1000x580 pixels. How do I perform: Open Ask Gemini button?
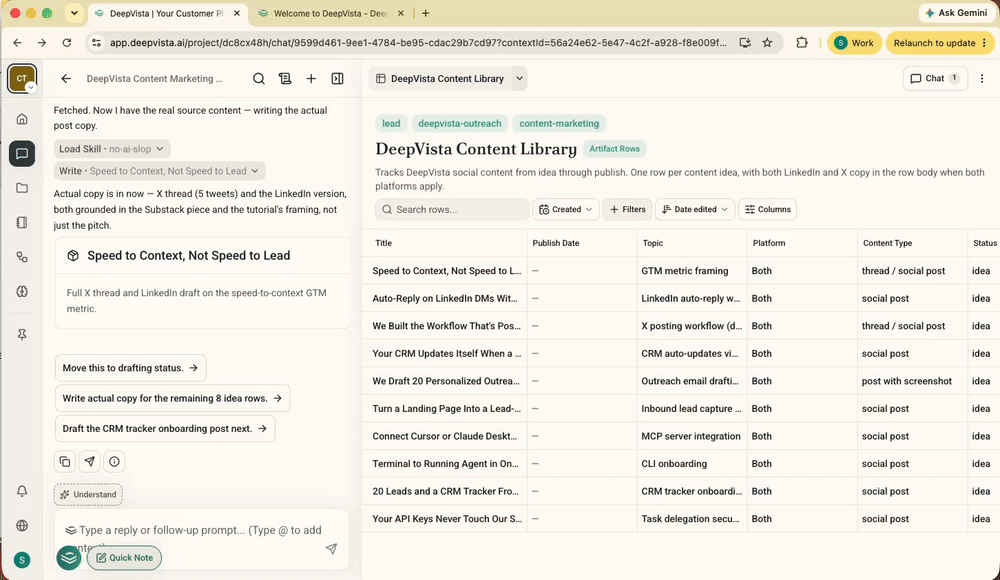pos(955,13)
